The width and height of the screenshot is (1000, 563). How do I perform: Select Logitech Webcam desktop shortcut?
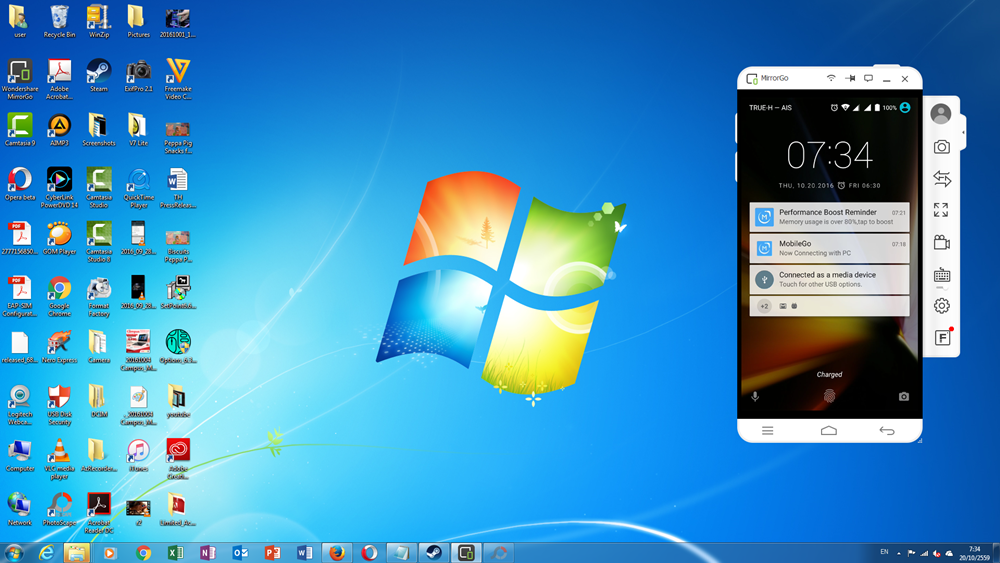pyautogui.click(x=20, y=404)
